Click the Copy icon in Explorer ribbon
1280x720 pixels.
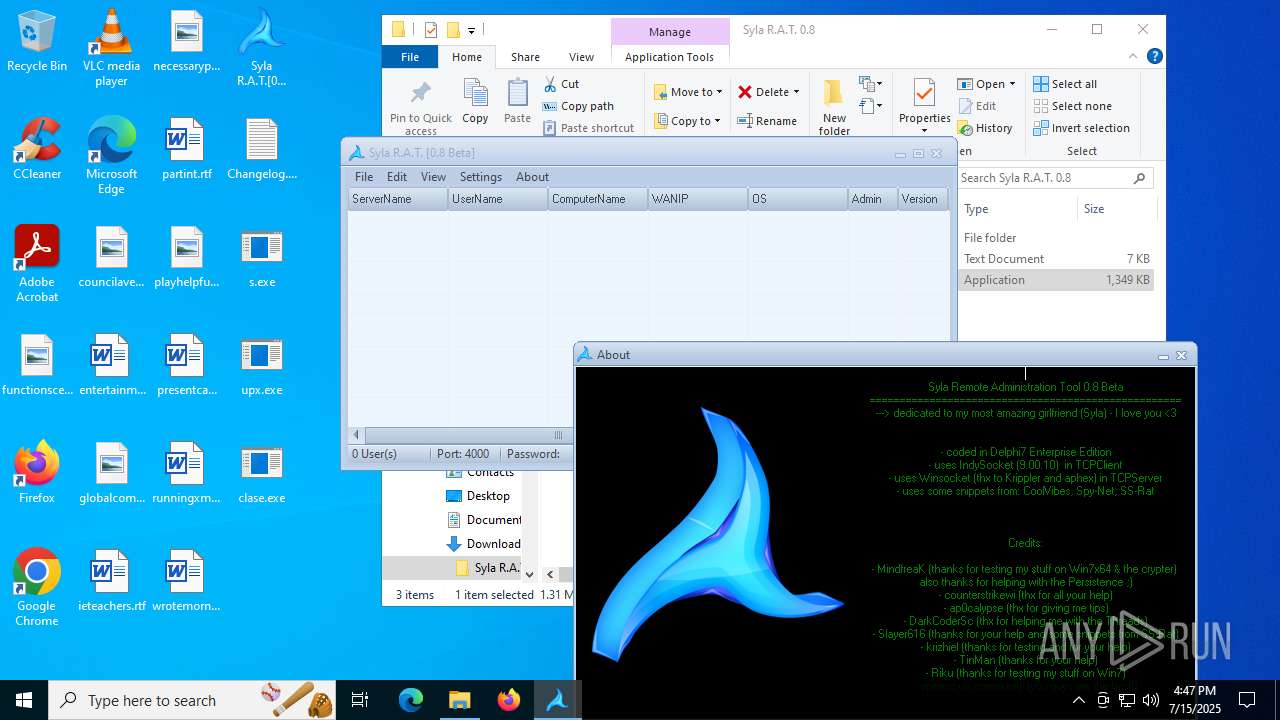point(475,102)
